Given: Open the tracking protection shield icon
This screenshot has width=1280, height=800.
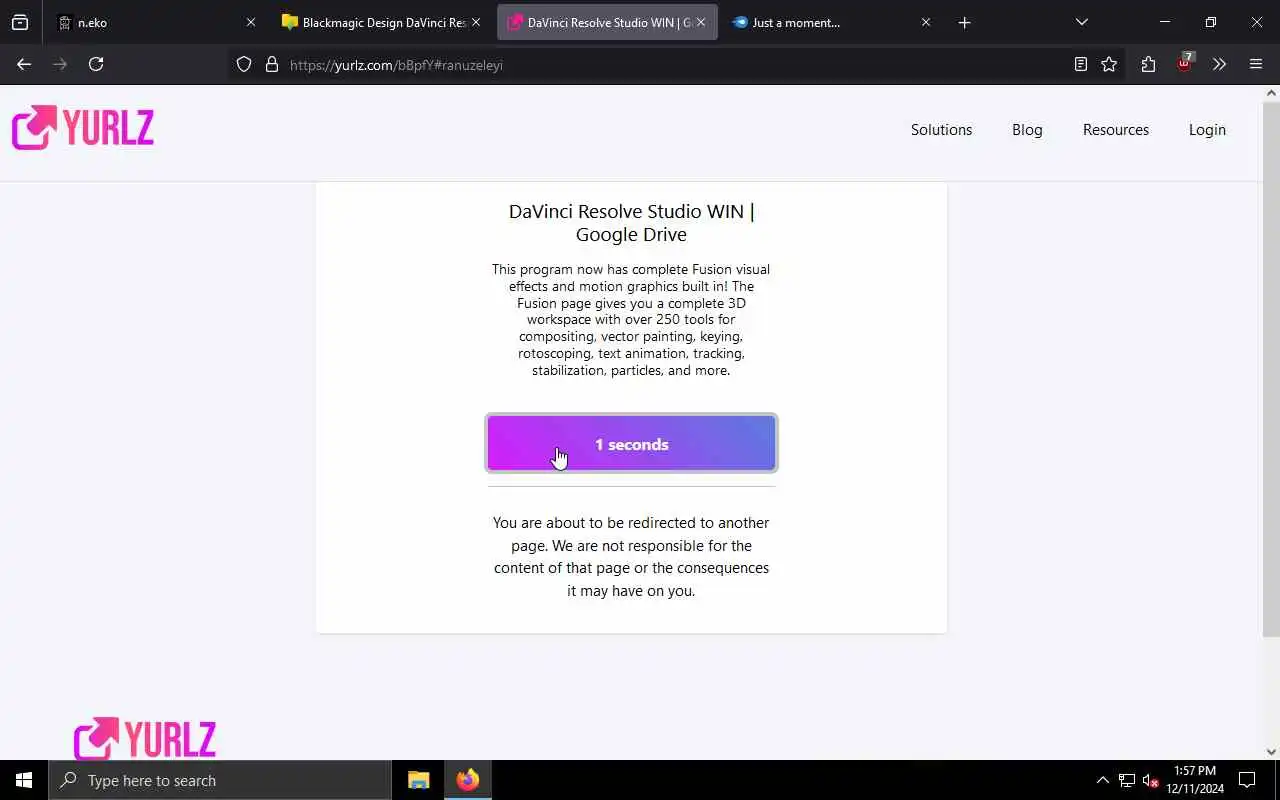Looking at the screenshot, I should (x=244, y=64).
